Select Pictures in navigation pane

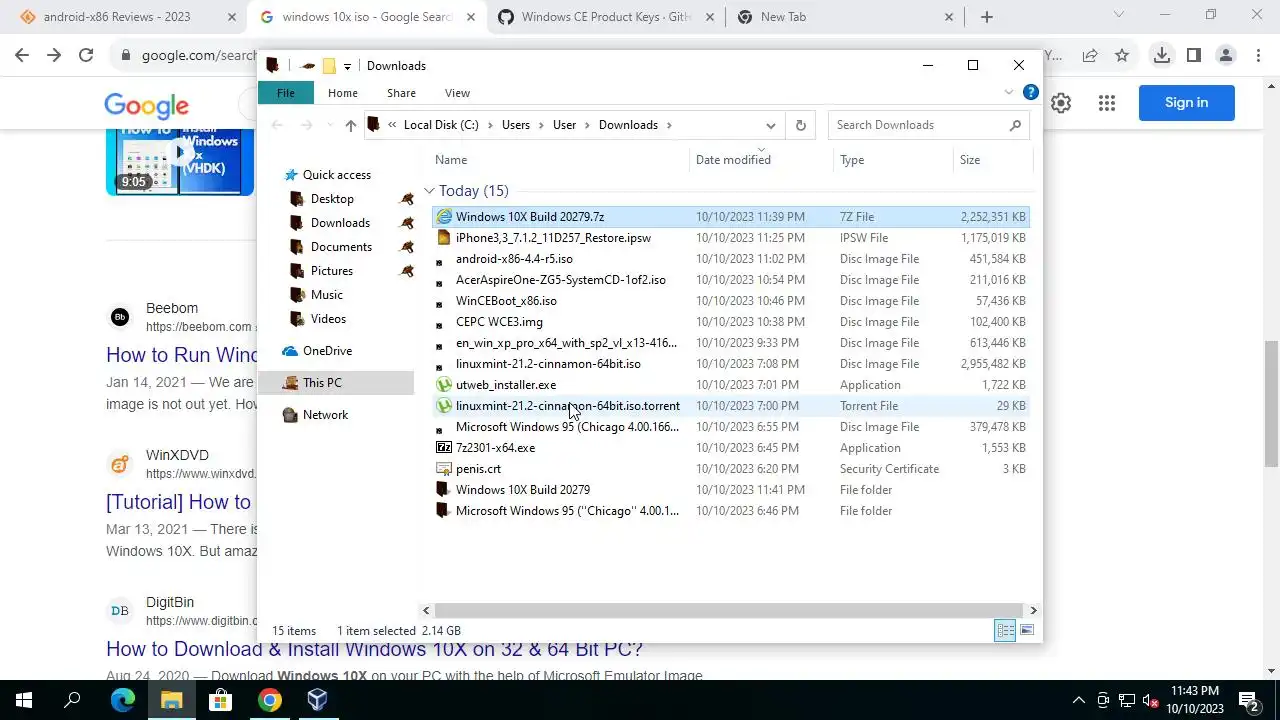click(331, 271)
